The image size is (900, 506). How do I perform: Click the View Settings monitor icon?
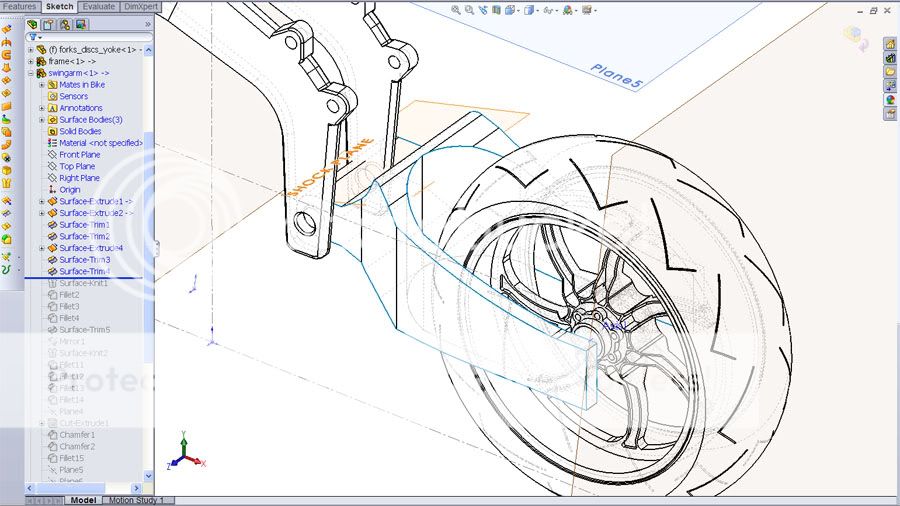point(587,10)
